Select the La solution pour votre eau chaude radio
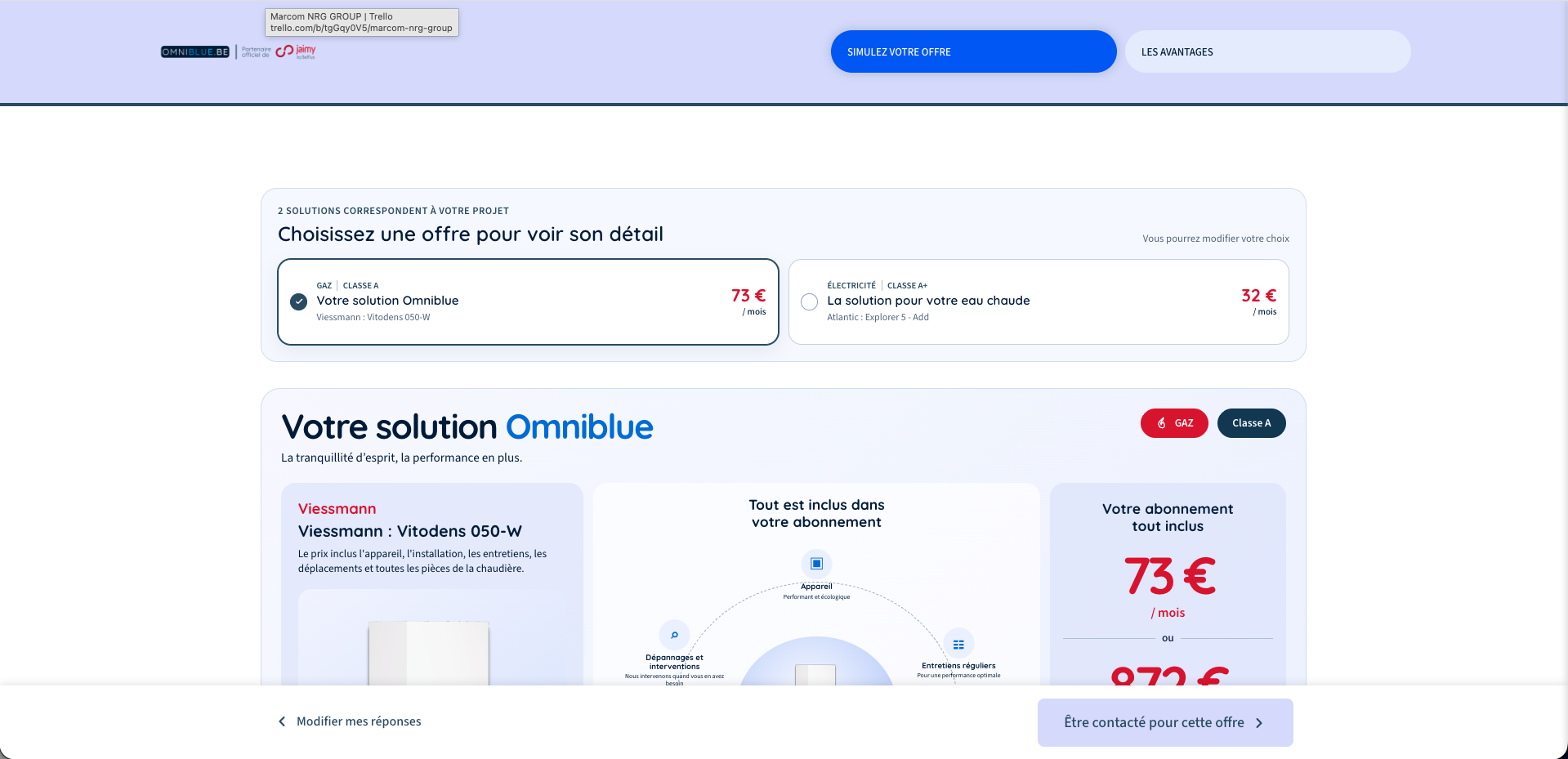The height and width of the screenshot is (759, 1568). coord(810,301)
